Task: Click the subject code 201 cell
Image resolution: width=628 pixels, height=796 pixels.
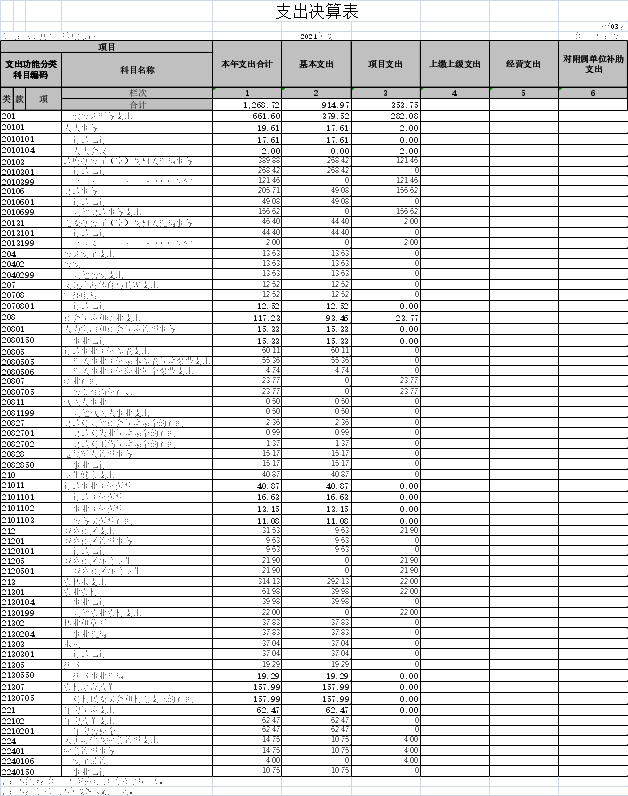Action: [31, 117]
